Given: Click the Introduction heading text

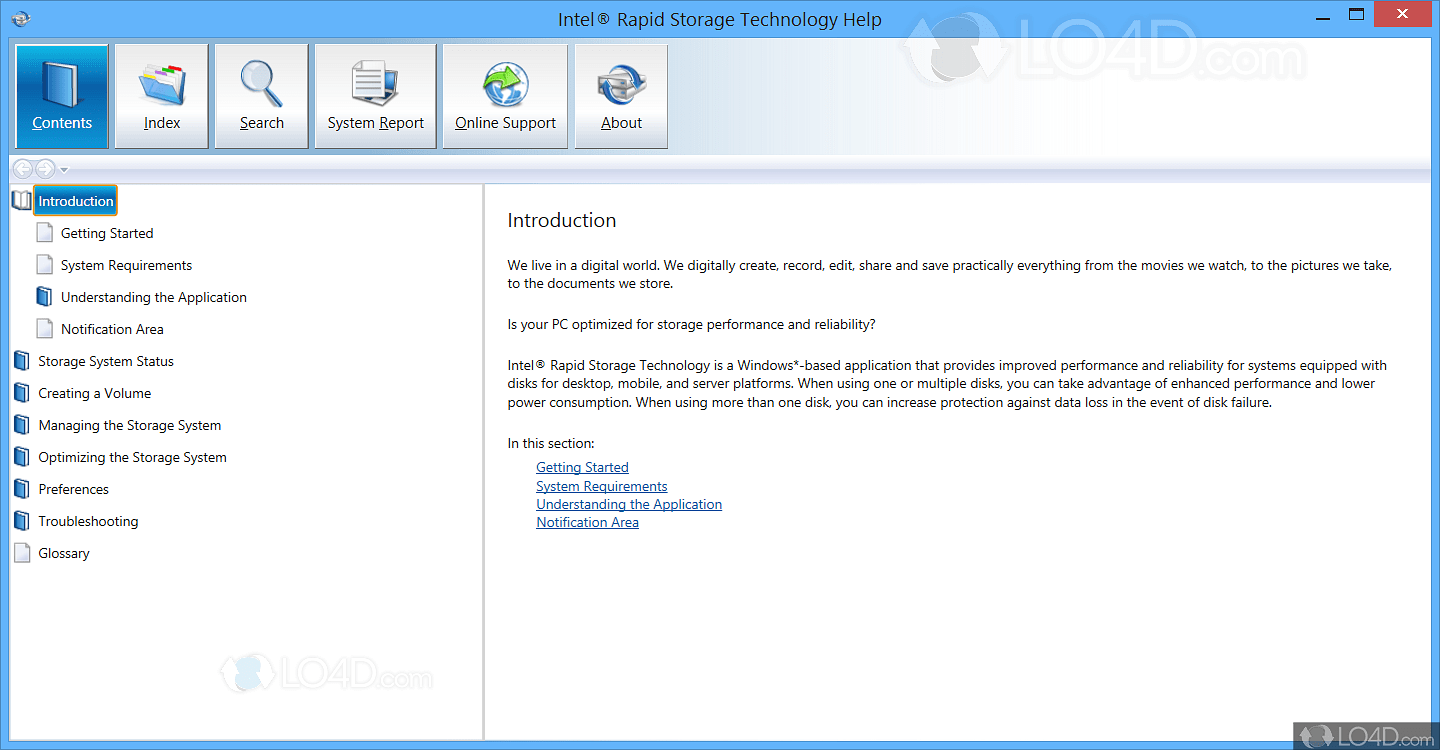Looking at the screenshot, I should point(562,220).
